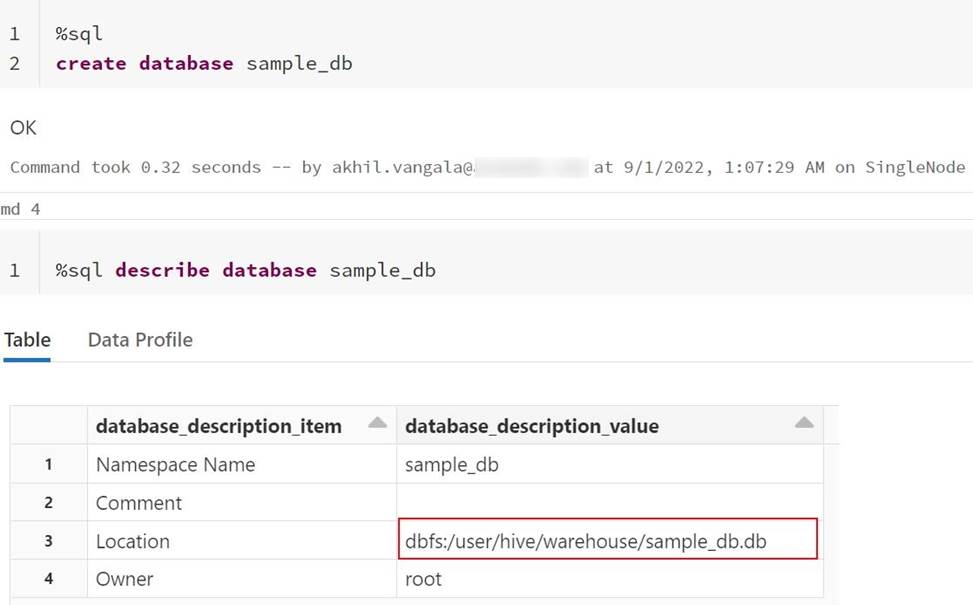Click row number 3 in results table
The image size is (973, 605).
tap(49, 541)
